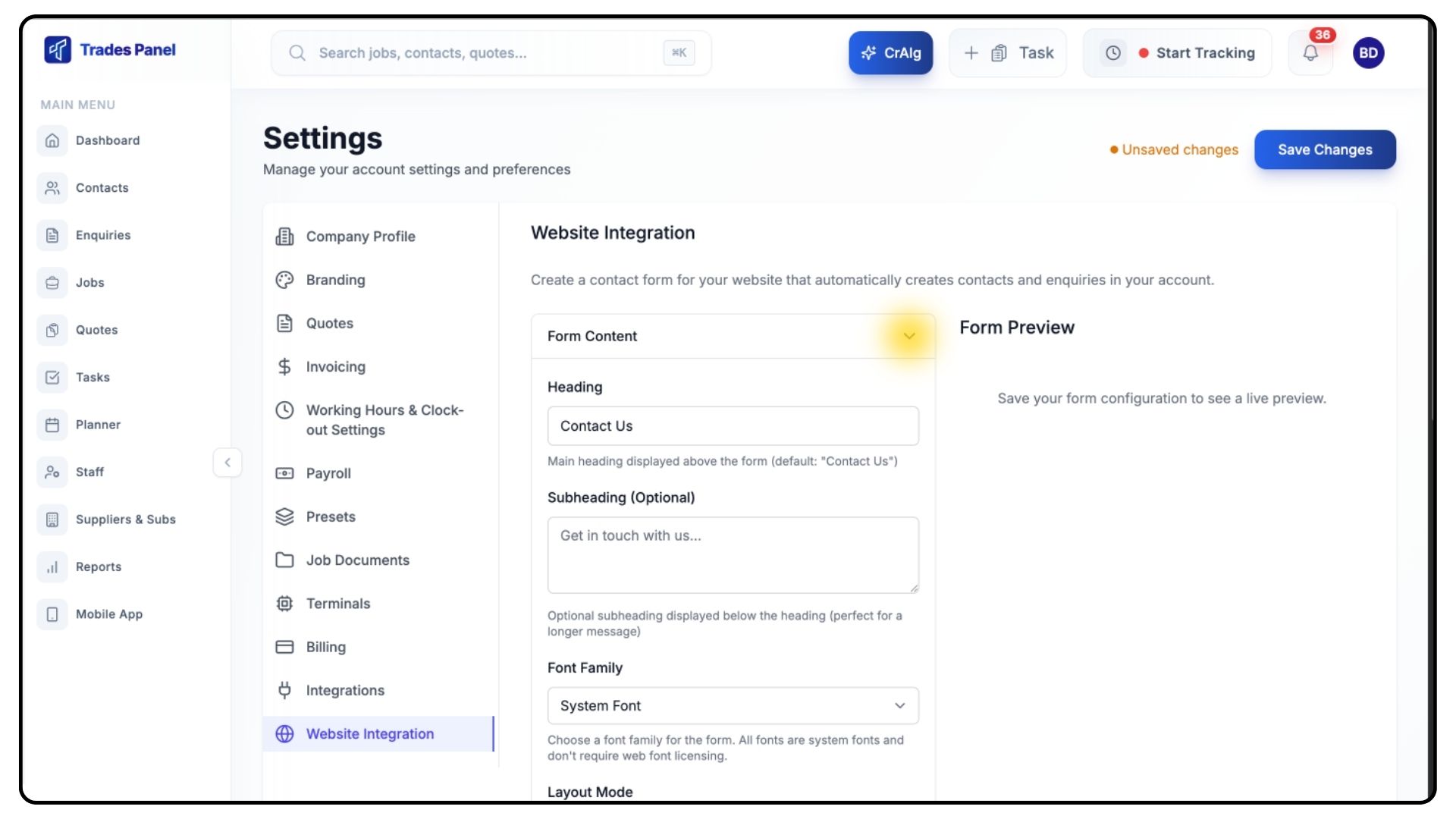Open the Branding settings tab
The height and width of the screenshot is (819, 1456).
click(x=335, y=280)
